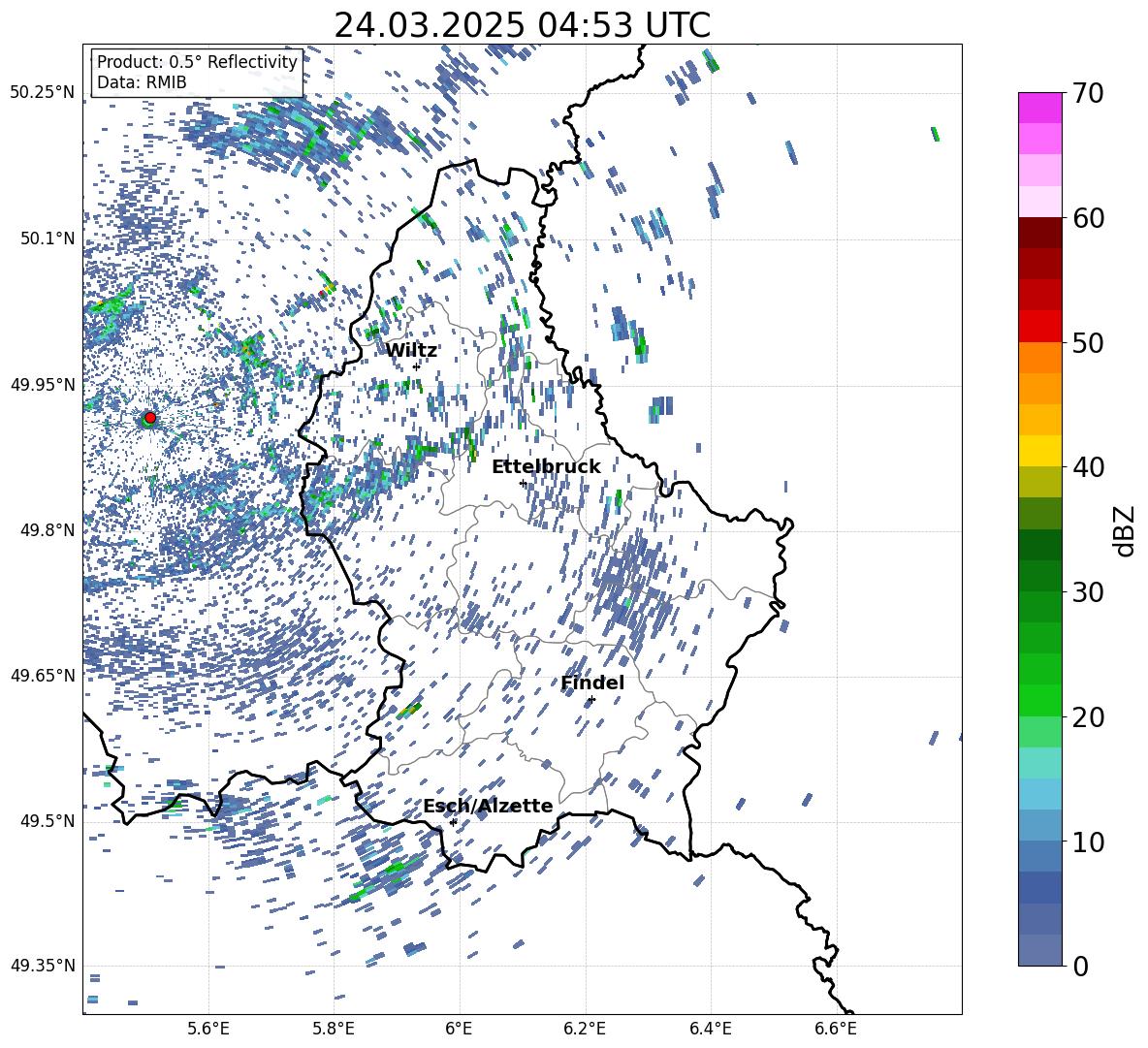The height and width of the screenshot is (1048, 1148).
Task: Click the 40 dBZ colorbar tick label
Action: 1088,467
